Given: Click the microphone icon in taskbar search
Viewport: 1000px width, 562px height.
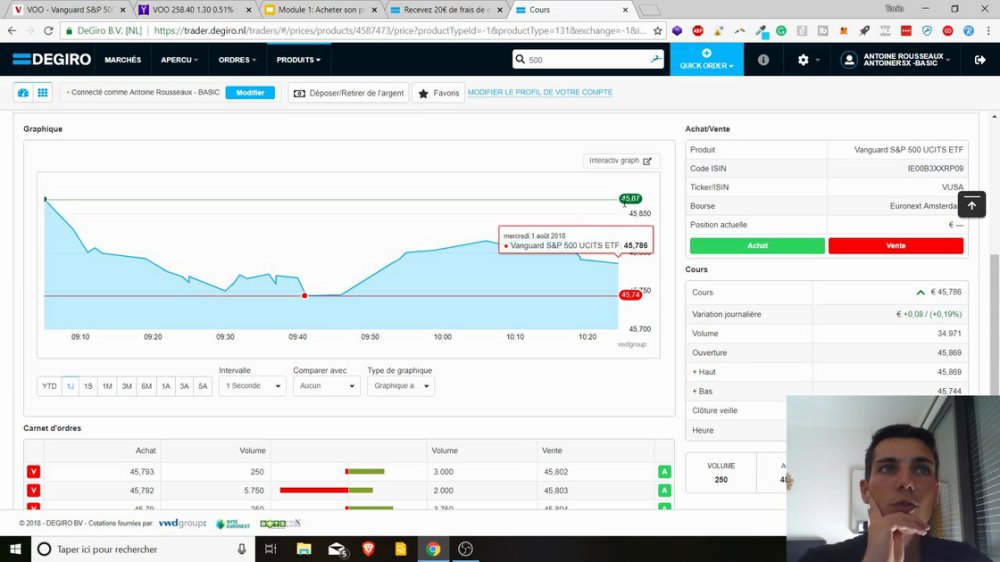Looking at the screenshot, I should pos(242,549).
